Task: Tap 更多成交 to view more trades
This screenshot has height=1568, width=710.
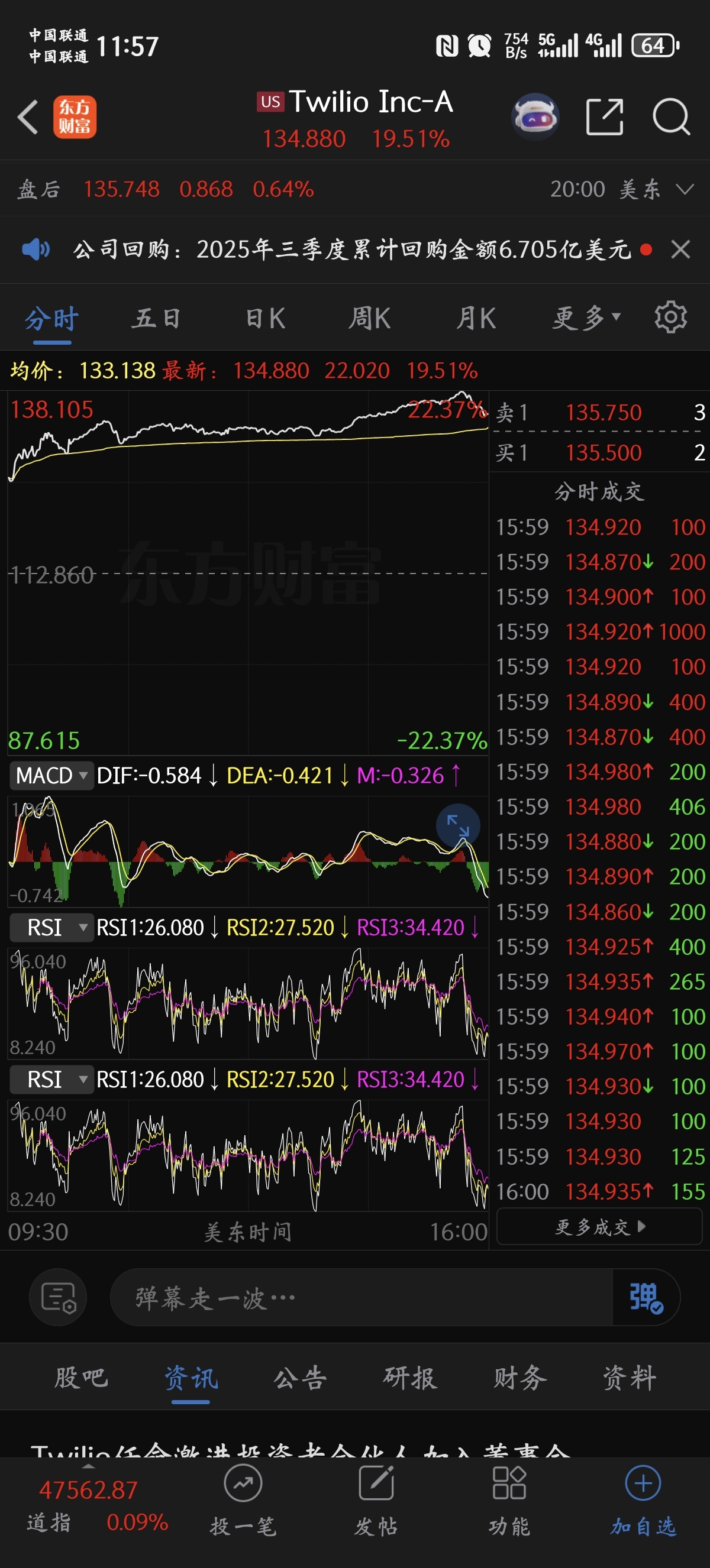Action: pyautogui.click(x=599, y=1226)
